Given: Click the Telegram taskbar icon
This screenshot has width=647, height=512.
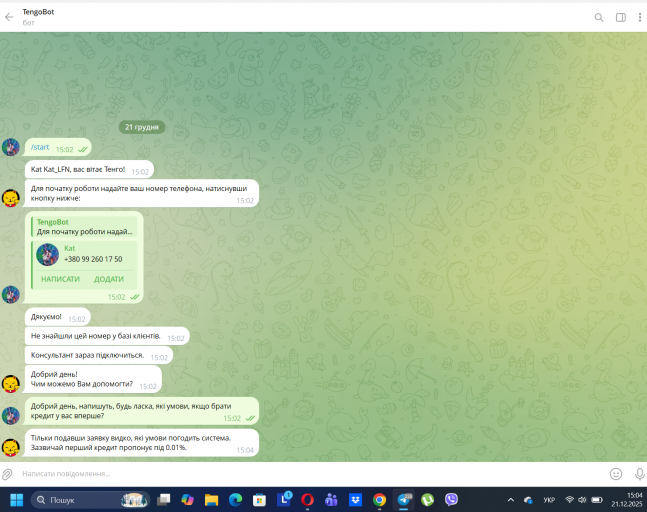Looking at the screenshot, I should (x=404, y=500).
